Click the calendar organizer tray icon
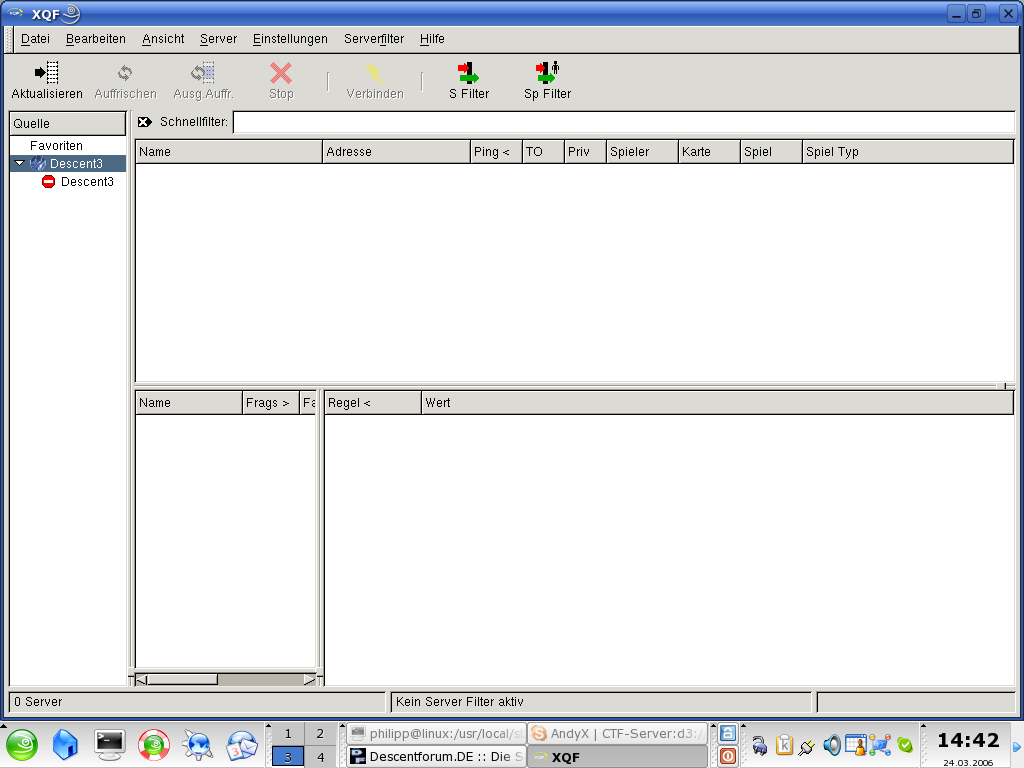Viewport: 1024px width, 768px height. (x=856, y=744)
